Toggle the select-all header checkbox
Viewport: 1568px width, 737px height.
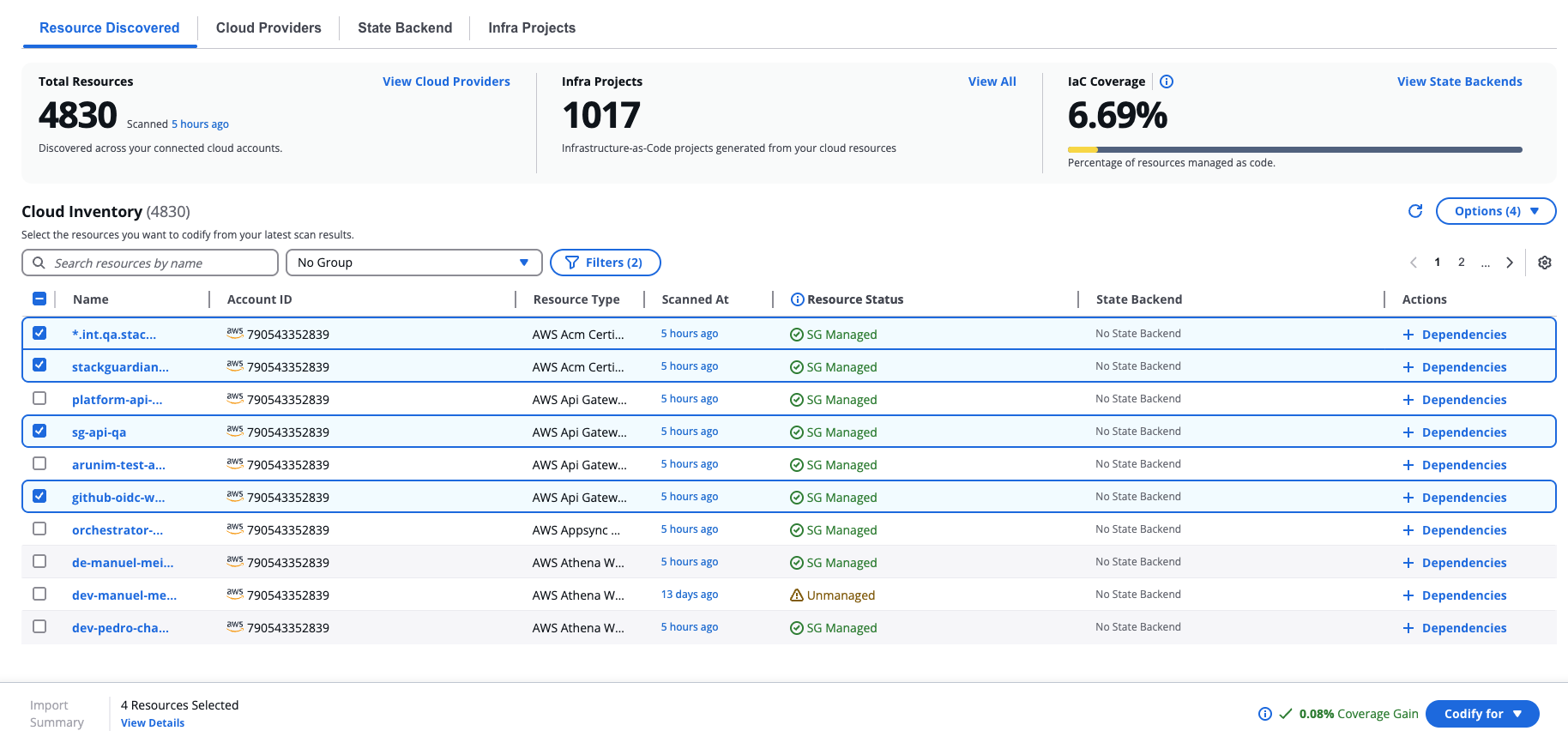(39, 299)
